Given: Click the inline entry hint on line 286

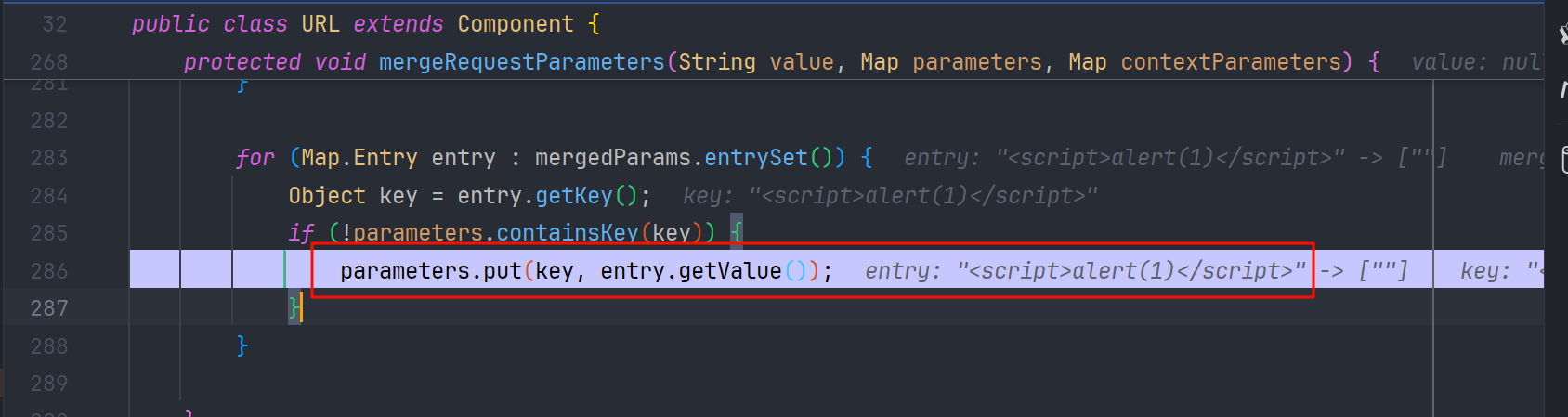Looking at the screenshot, I should pos(1136,270).
